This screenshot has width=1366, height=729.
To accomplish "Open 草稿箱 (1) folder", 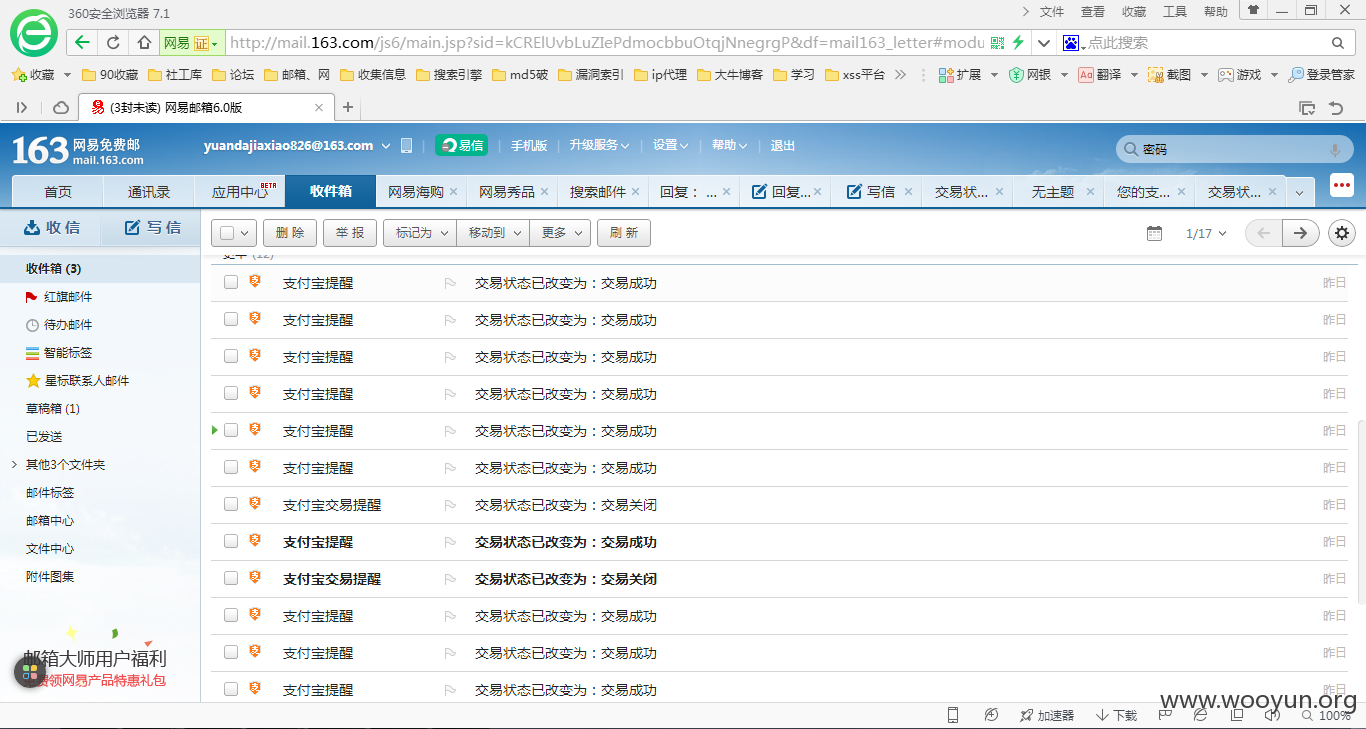I will tap(53, 409).
